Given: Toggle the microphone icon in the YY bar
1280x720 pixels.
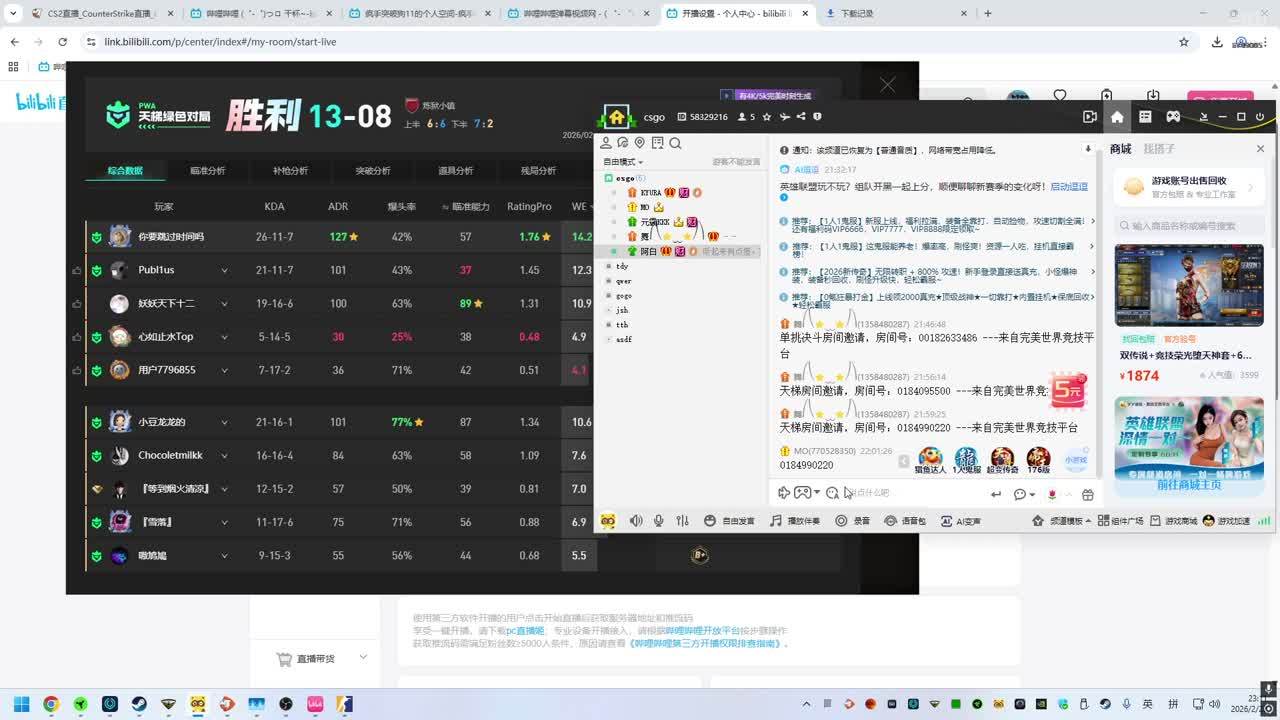Looking at the screenshot, I should [x=659, y=521].
